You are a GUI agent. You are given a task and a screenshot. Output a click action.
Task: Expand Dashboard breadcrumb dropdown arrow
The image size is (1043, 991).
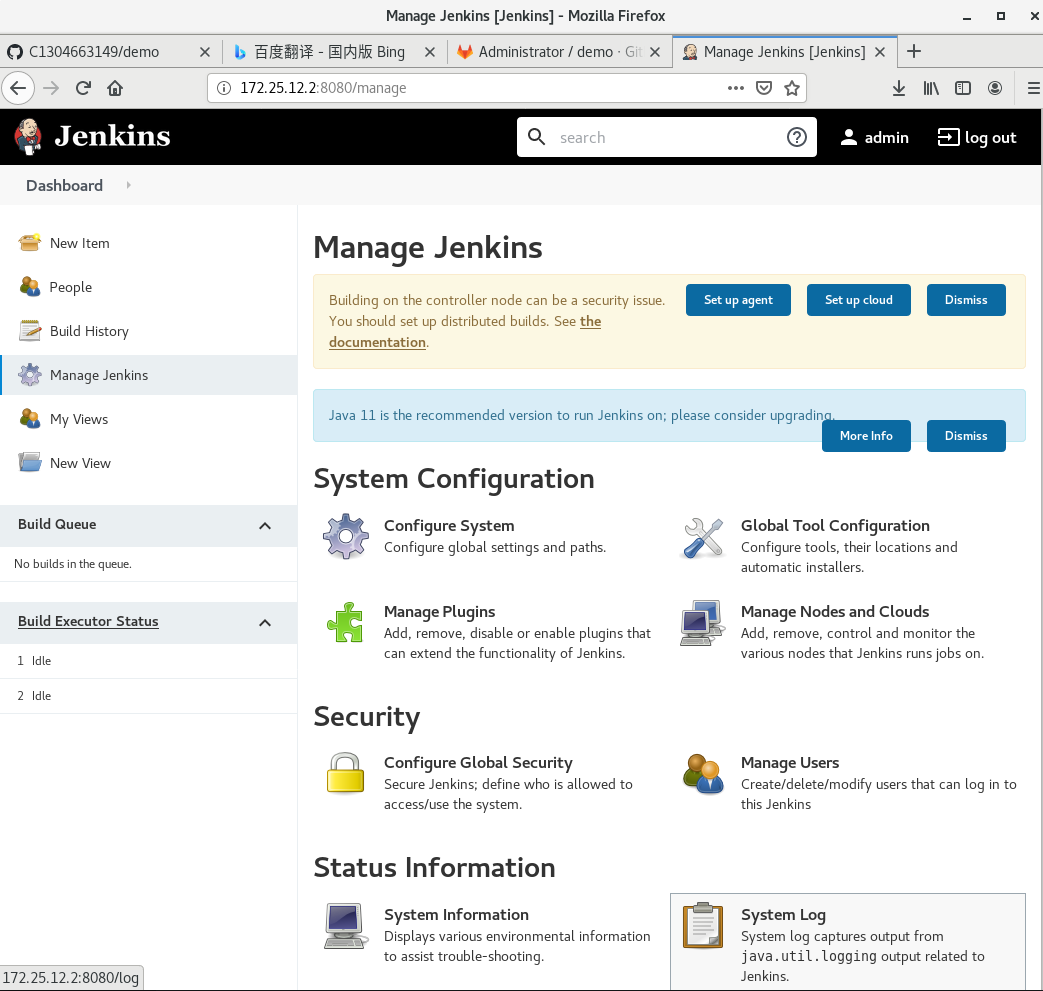point(128,185)
